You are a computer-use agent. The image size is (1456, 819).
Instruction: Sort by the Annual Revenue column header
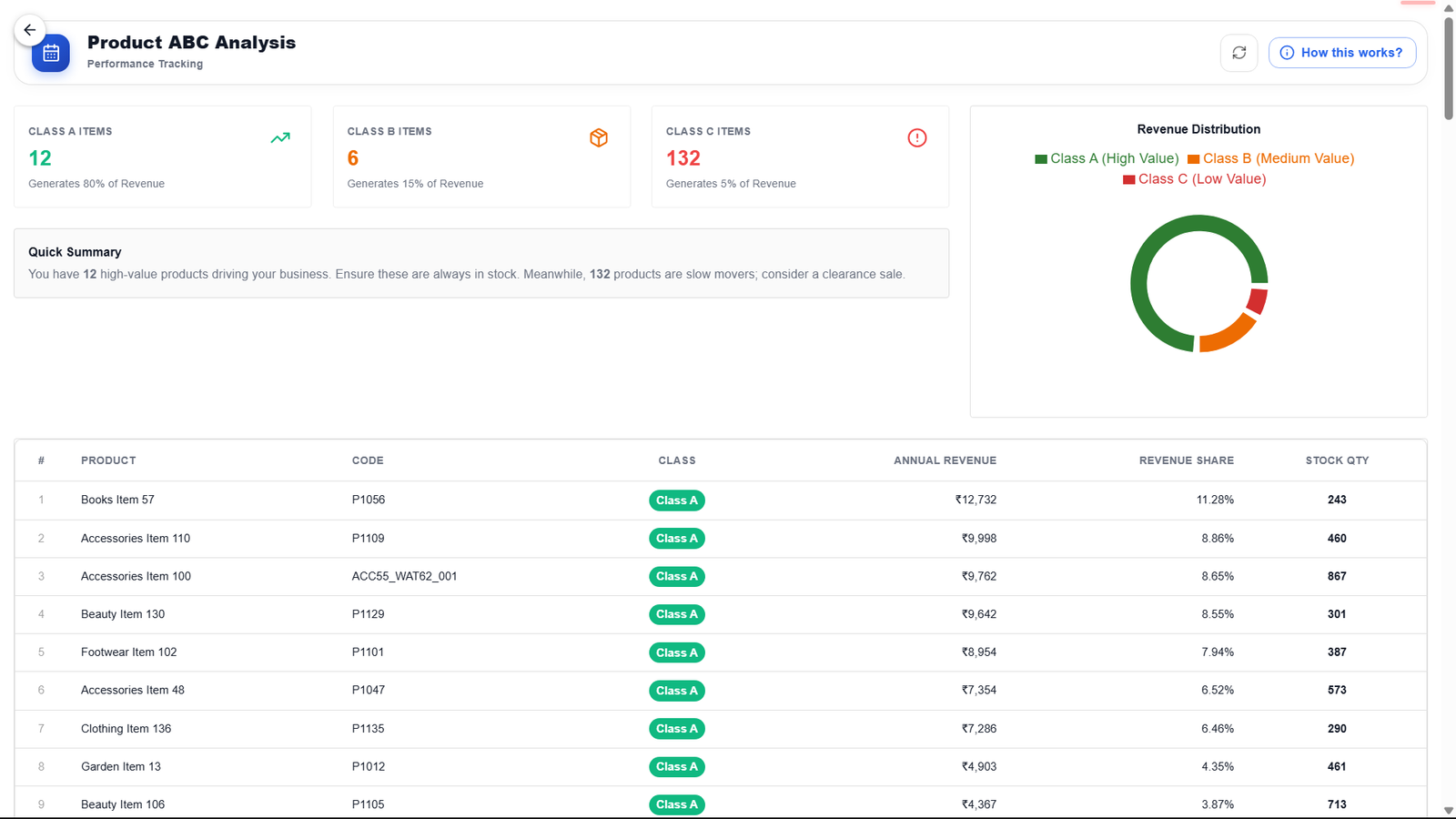pos(945,460)
